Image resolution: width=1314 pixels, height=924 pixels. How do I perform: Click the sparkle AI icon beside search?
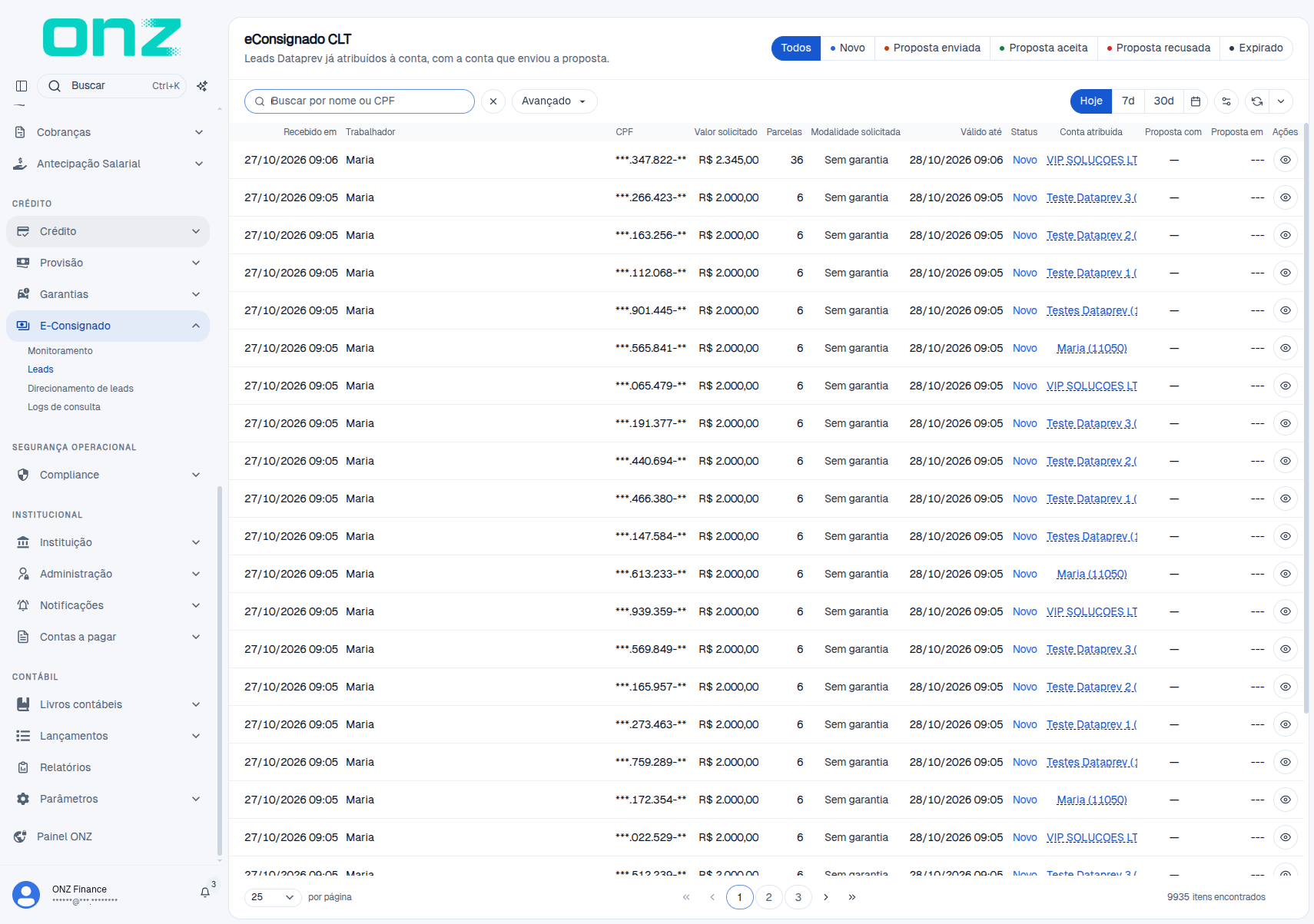pyautogui.click(x=202, y=86)
